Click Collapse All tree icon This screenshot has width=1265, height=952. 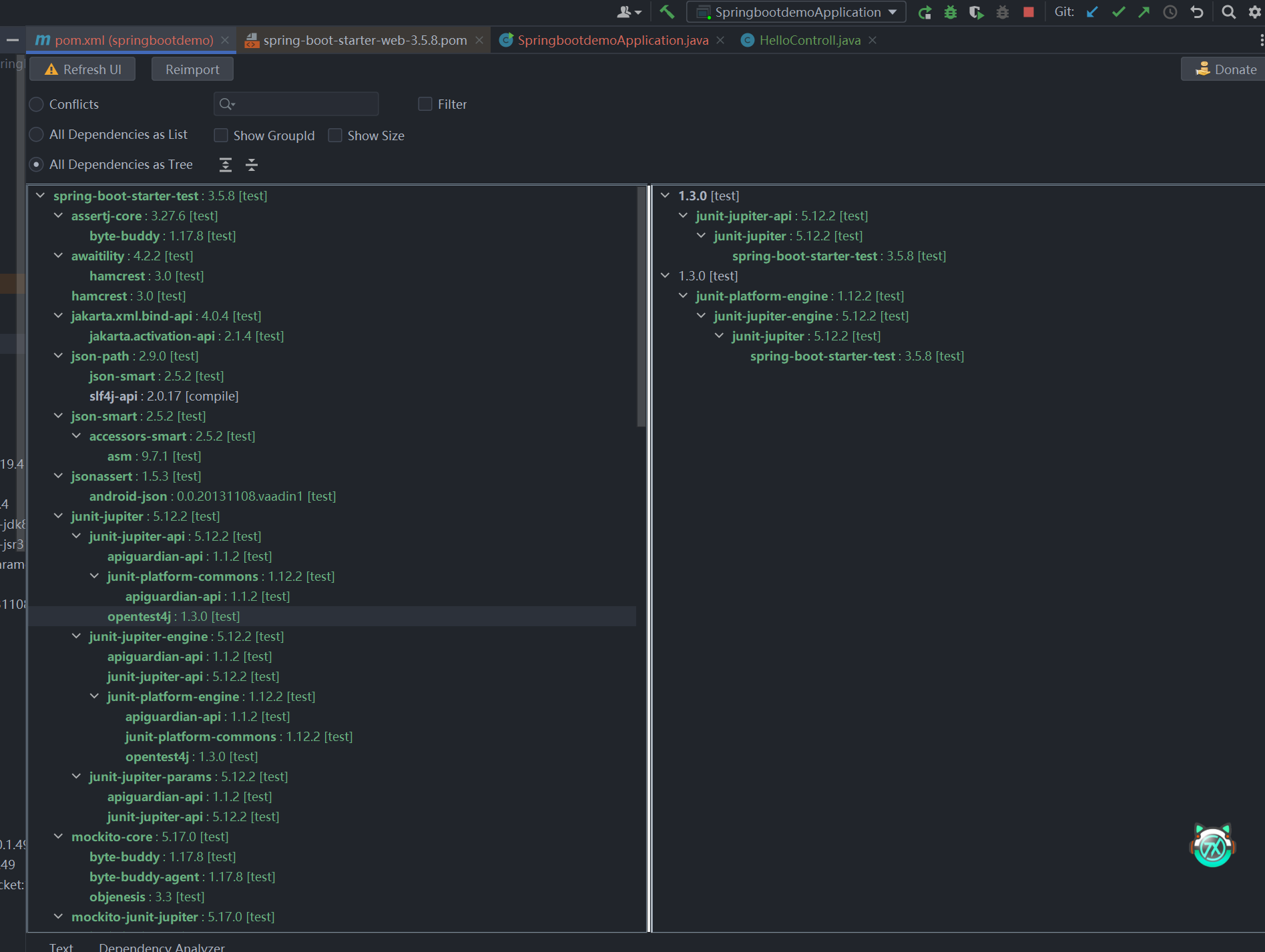click(x=252, y=165)
